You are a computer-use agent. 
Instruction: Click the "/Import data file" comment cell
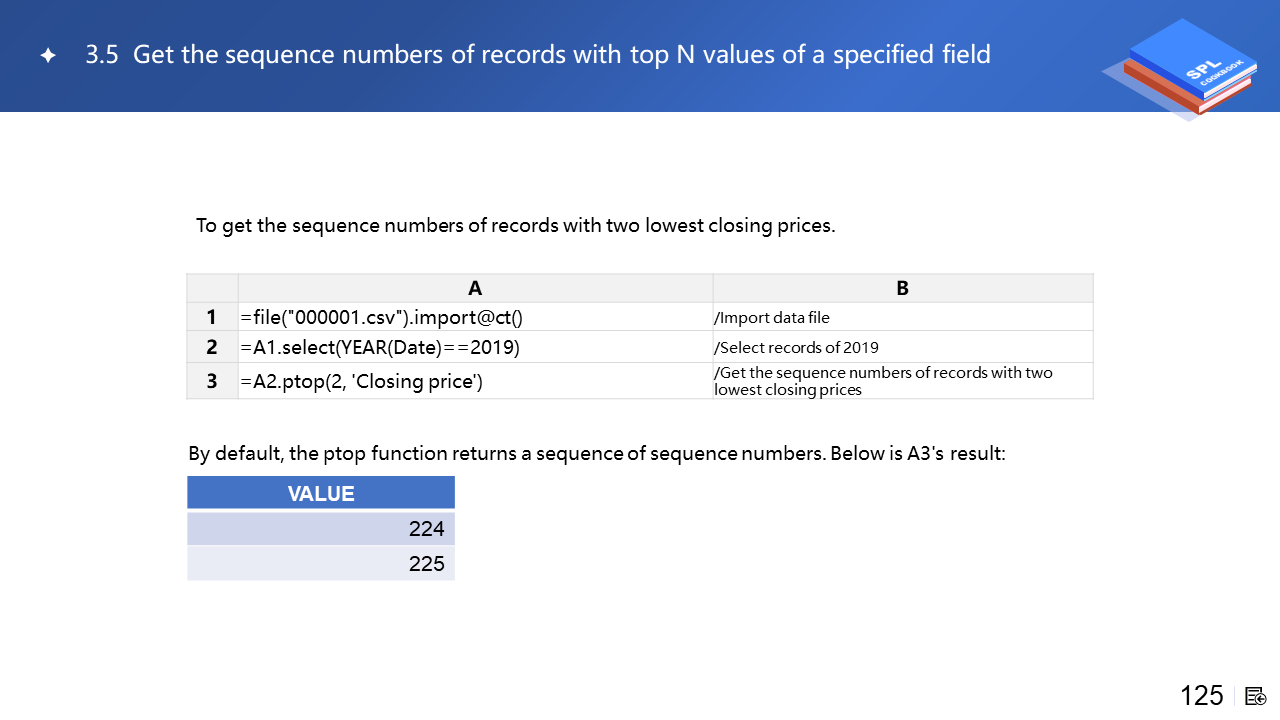click(x=772, y=318)
